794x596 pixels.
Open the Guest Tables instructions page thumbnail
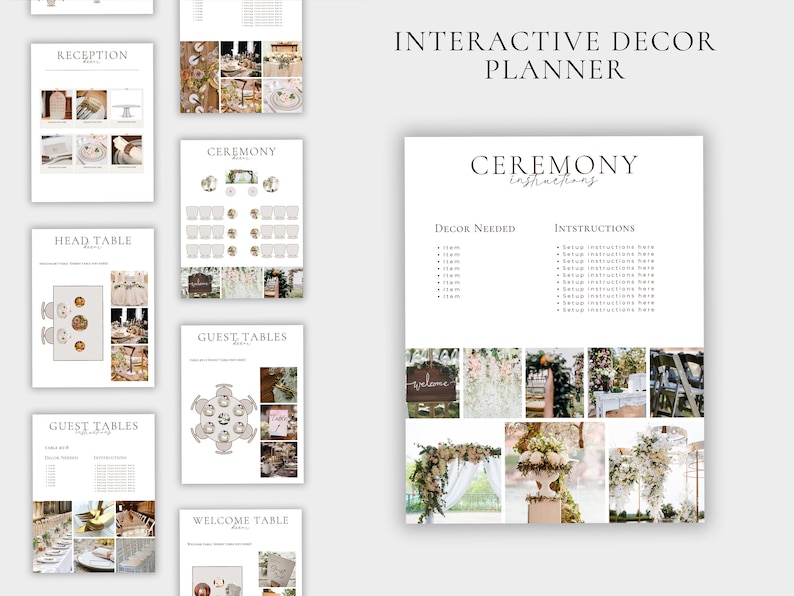[94, 493]
